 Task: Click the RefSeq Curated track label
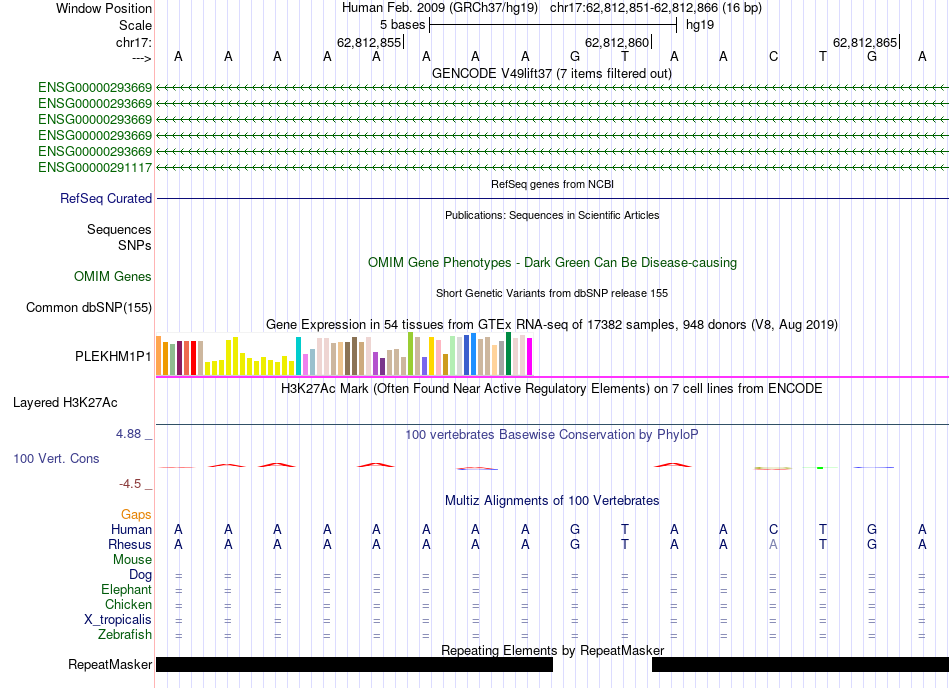[106, 198]
